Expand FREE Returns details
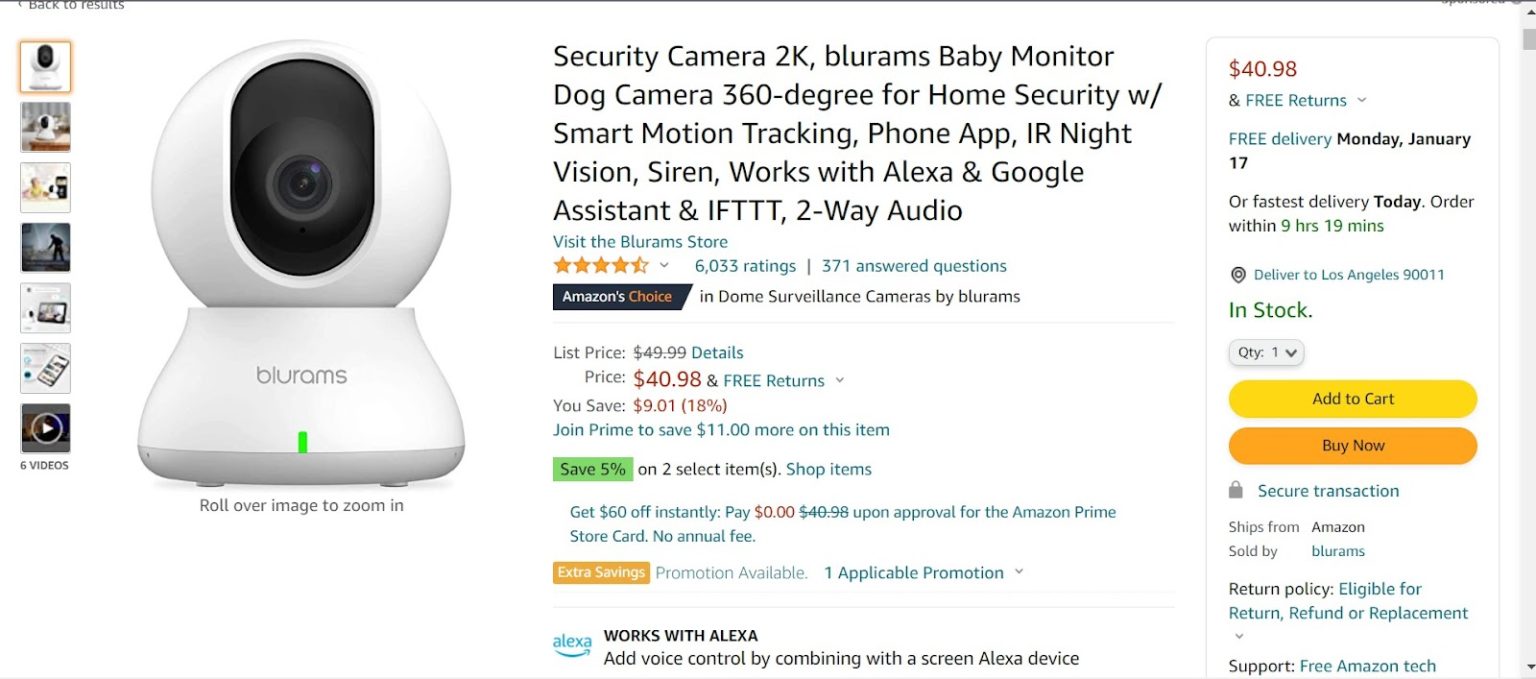The image size is (1536, 679). [1362, 100]
